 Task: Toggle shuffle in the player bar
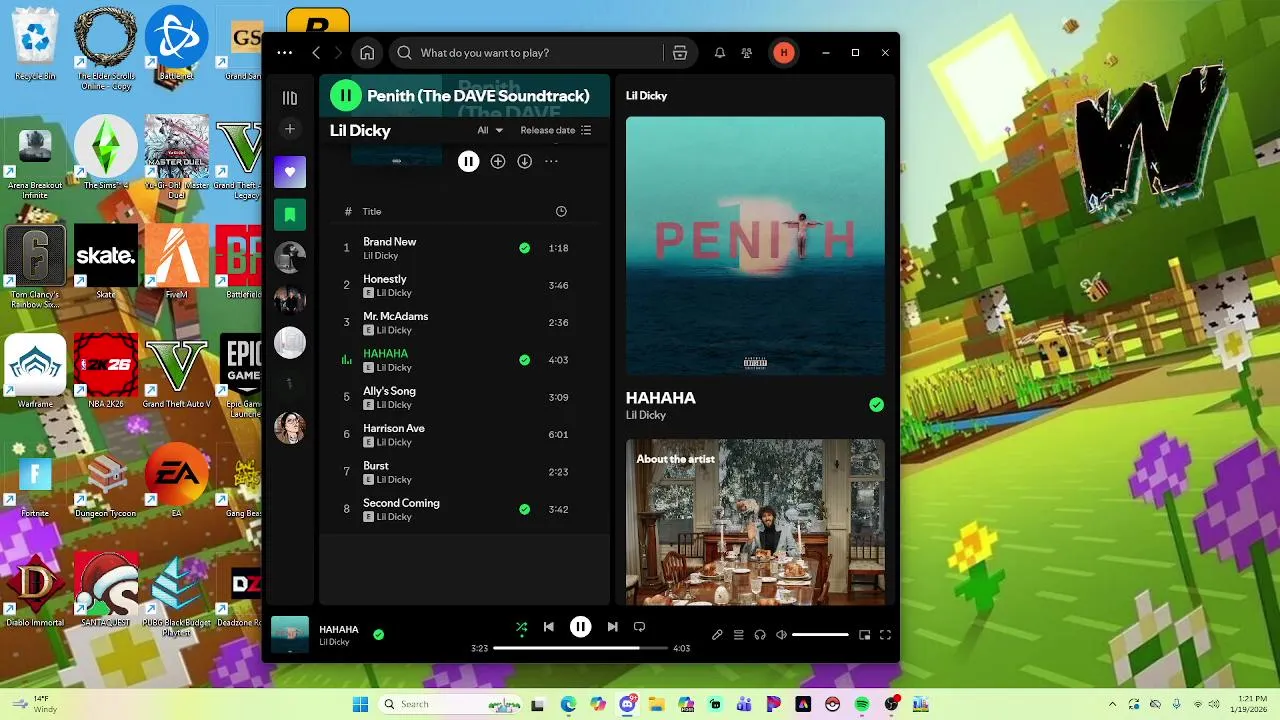pyautogui.click(x=521, y=627)
